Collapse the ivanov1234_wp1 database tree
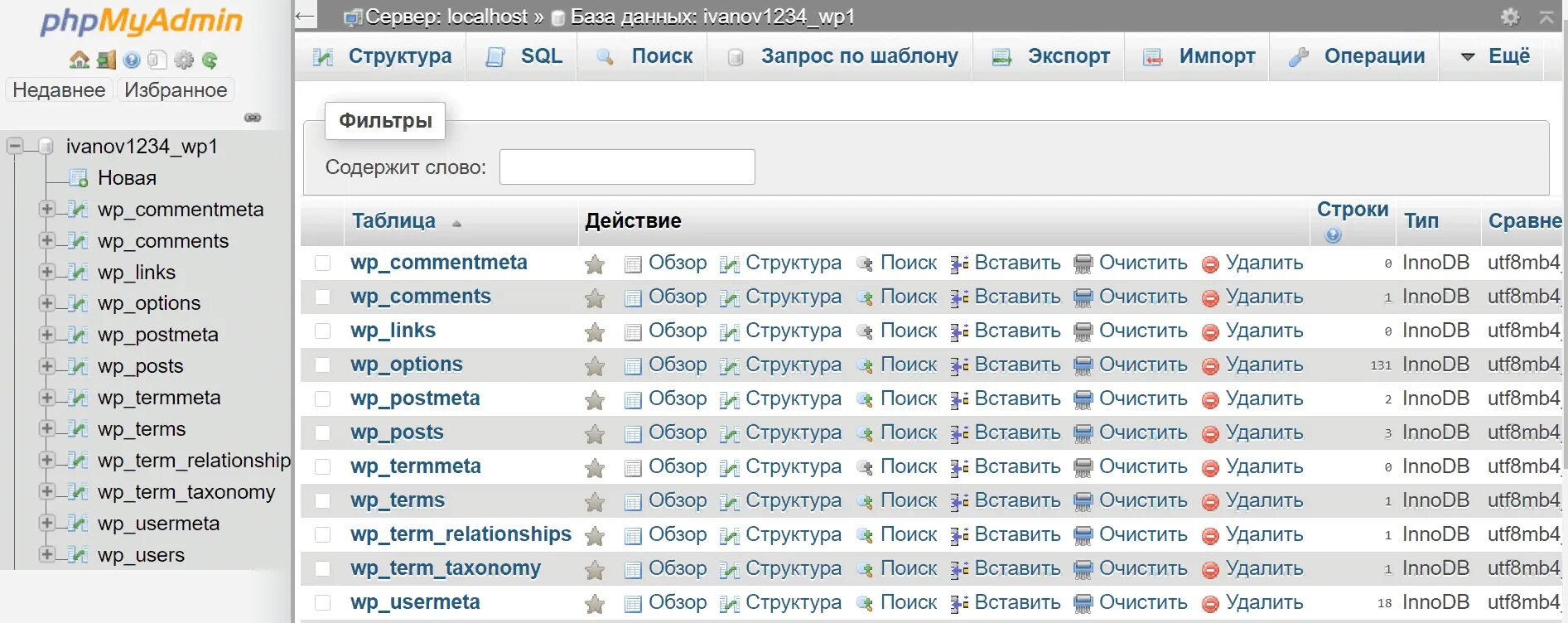 (x=15, y=147)
